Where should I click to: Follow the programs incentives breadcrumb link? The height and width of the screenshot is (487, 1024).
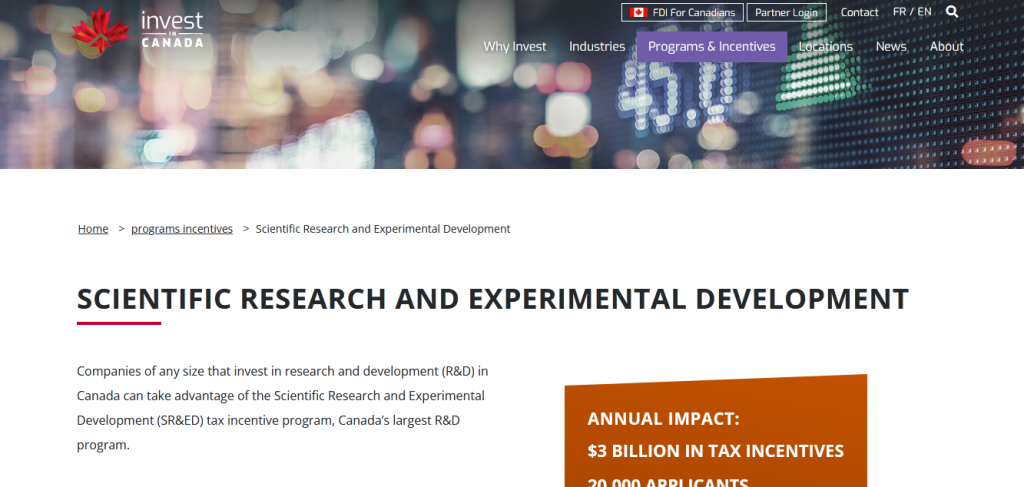(182, 229)
